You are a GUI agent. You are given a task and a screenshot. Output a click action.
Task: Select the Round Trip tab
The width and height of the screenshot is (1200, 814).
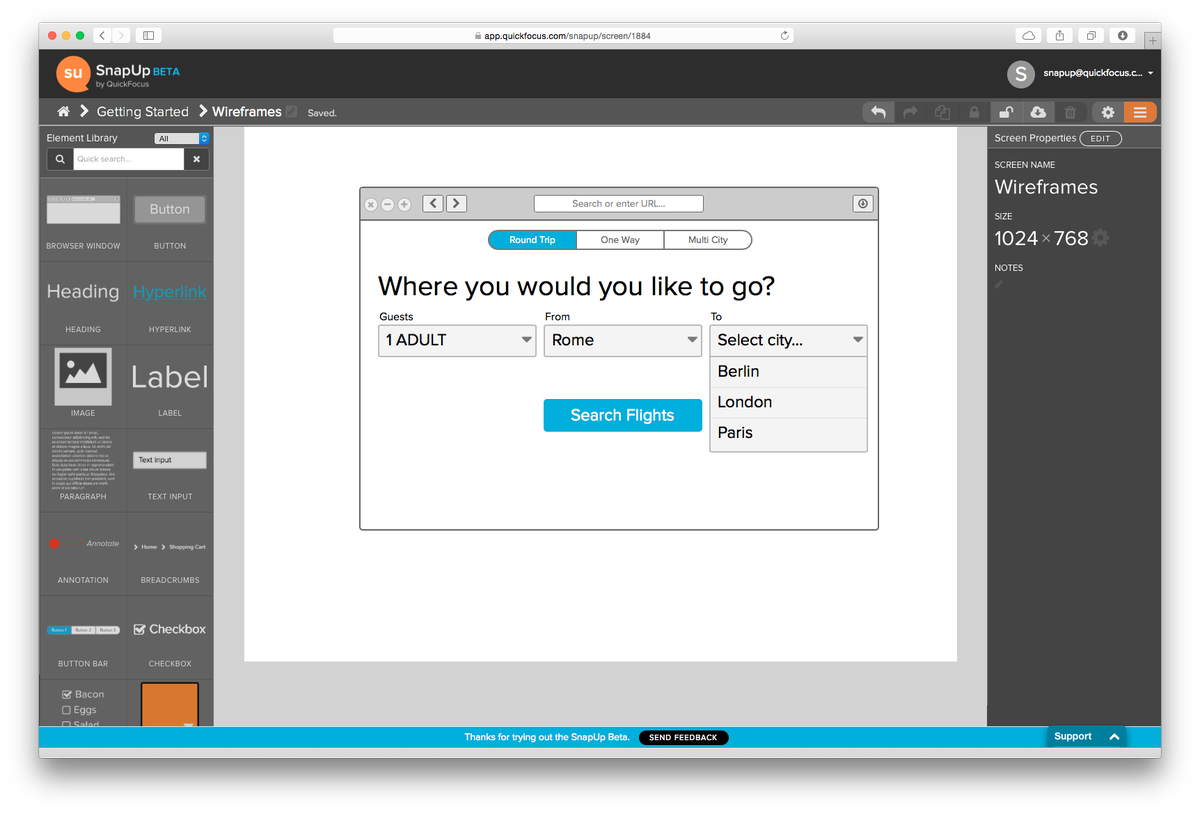coord(532,240)
